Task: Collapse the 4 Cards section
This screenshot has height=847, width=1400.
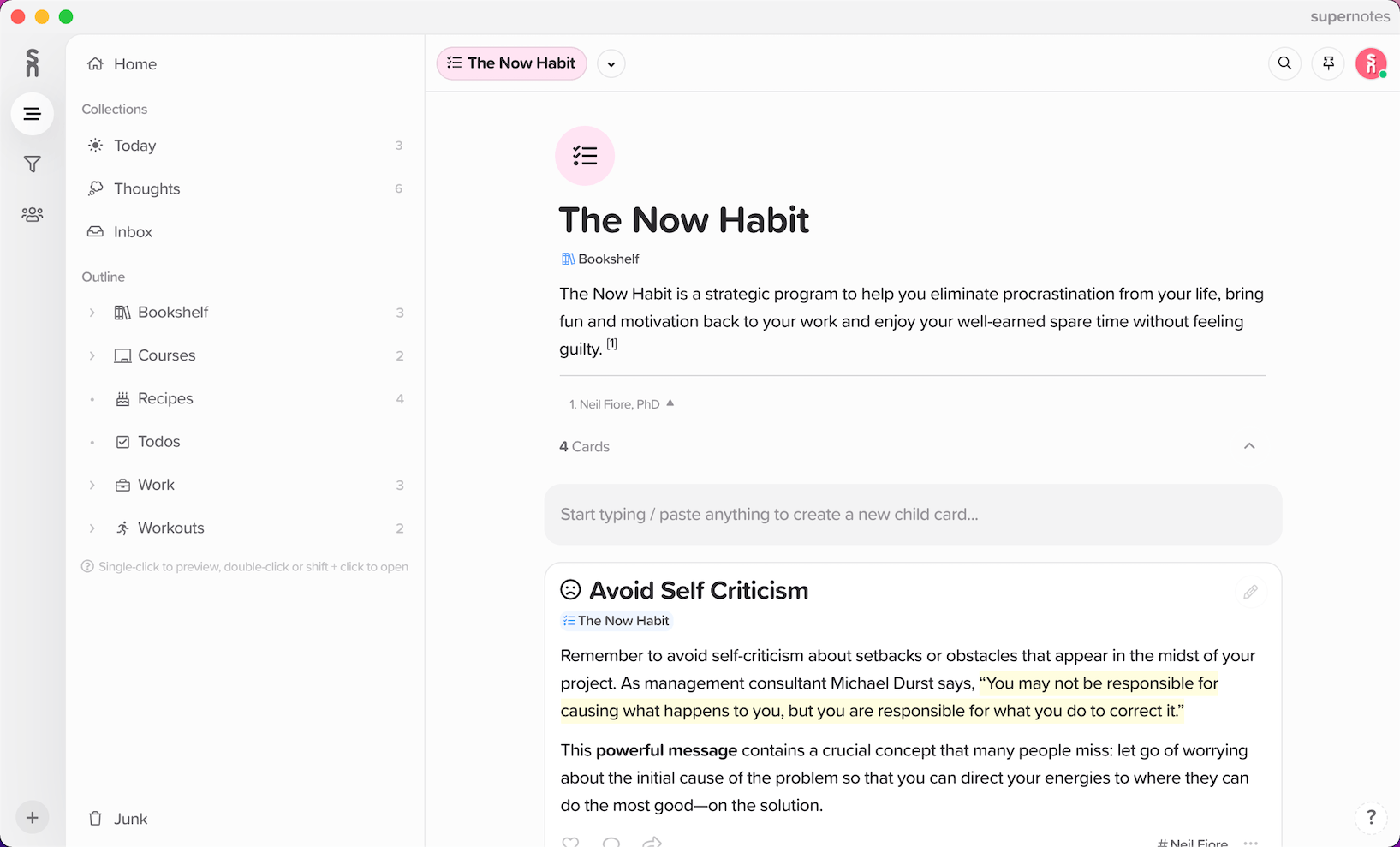Action: click(1249, 446)
